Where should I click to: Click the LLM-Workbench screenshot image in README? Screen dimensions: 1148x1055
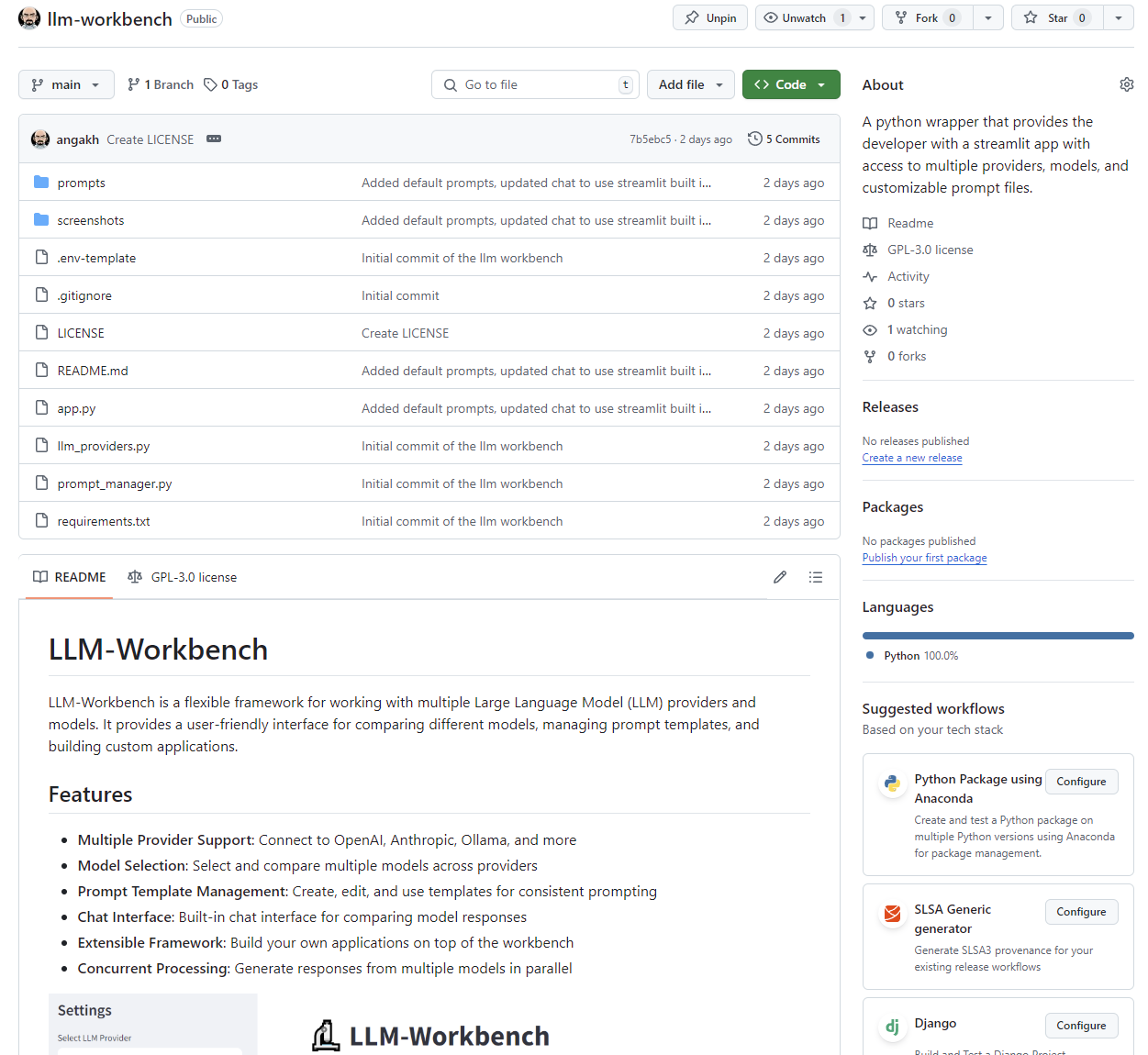[x=429, y=1025]
